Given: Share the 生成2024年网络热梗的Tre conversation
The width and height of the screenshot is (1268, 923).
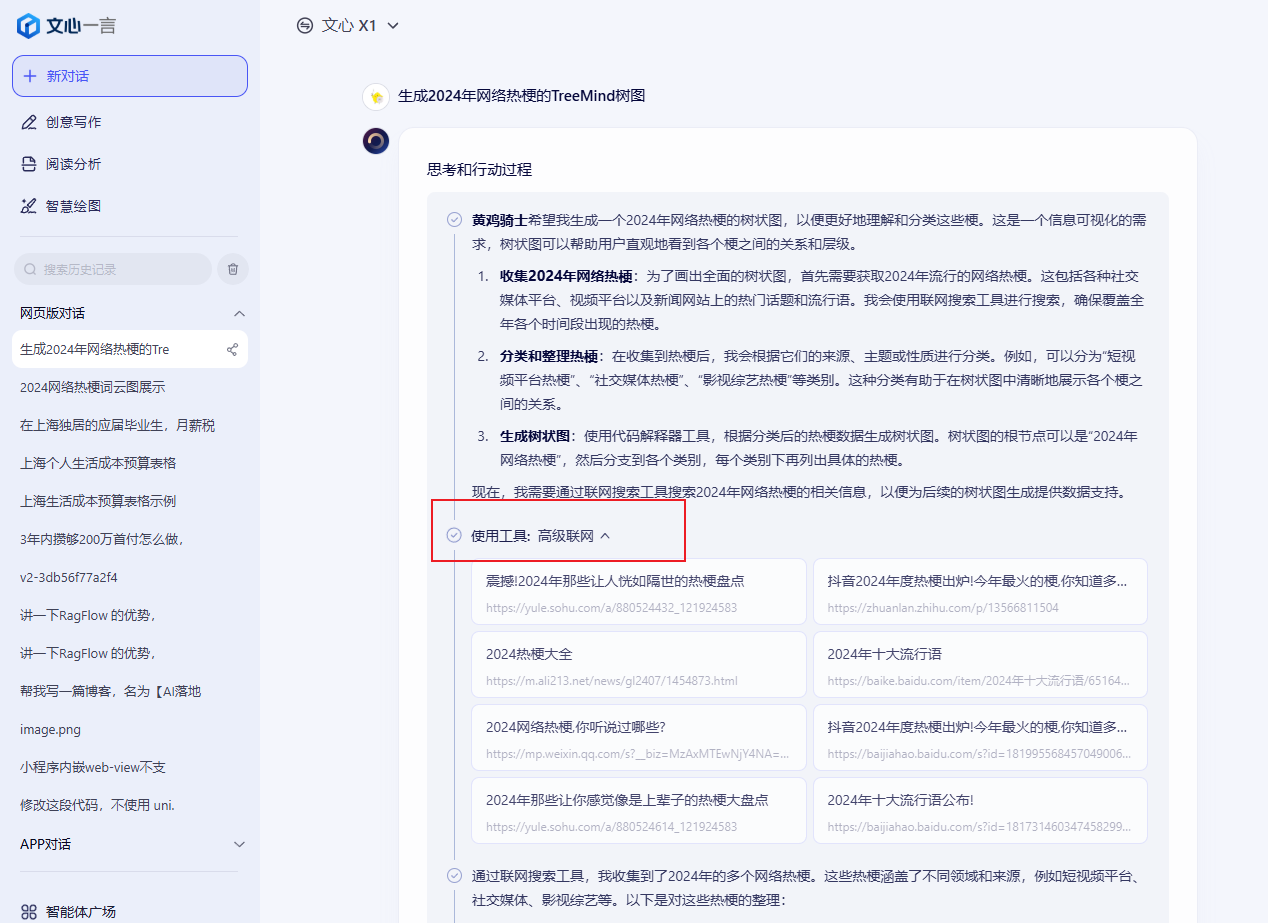Looking at the screenshot, I should click(x=232, y=349).
